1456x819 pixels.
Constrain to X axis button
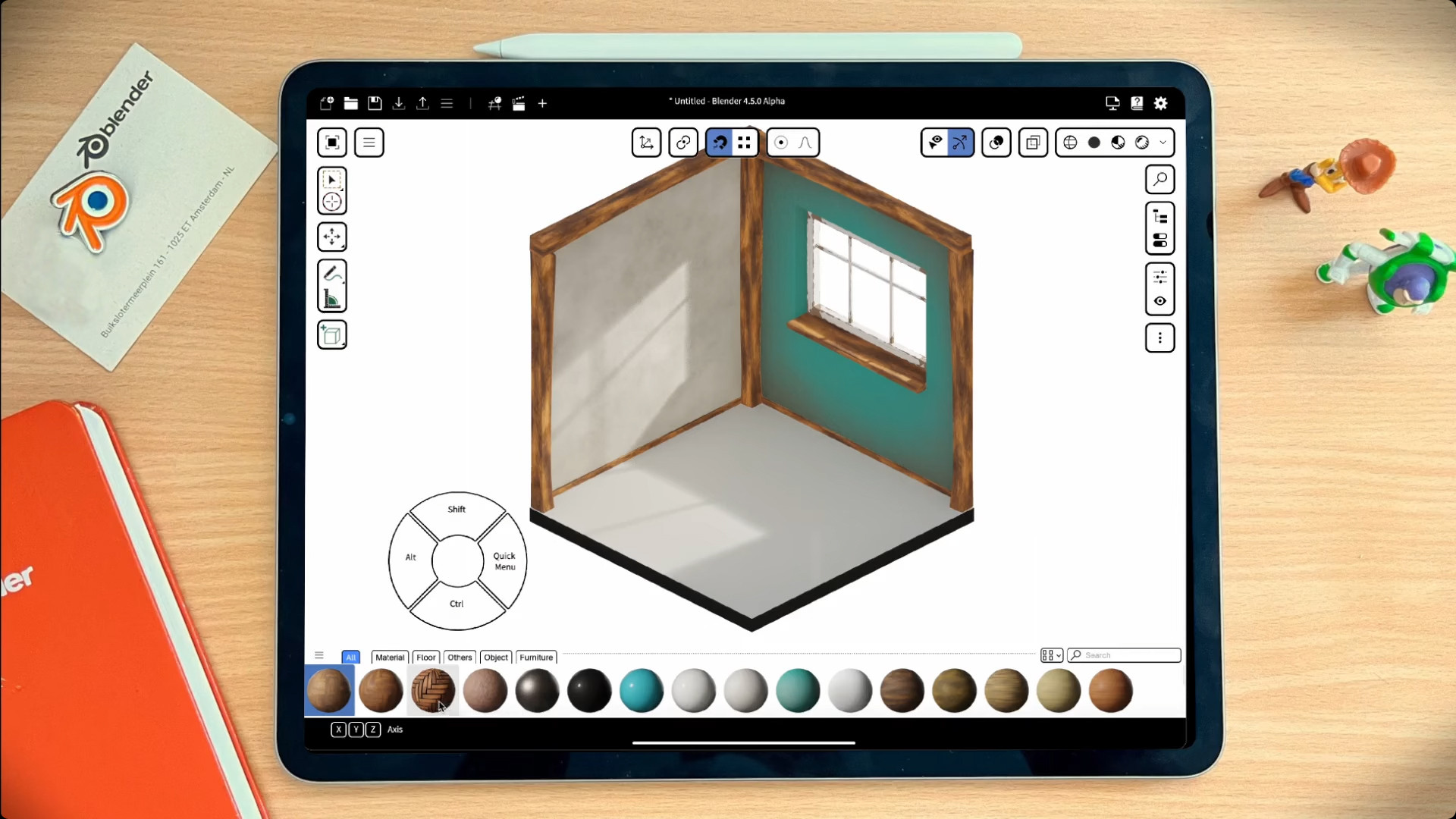tap(339, 730)
